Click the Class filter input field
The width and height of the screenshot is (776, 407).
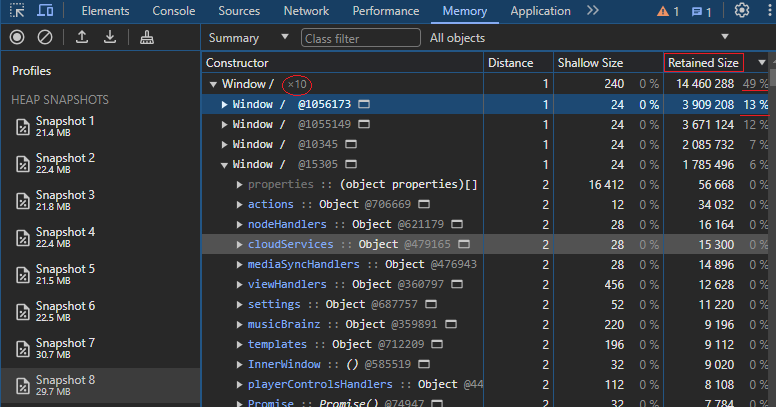tap(360, 38)
